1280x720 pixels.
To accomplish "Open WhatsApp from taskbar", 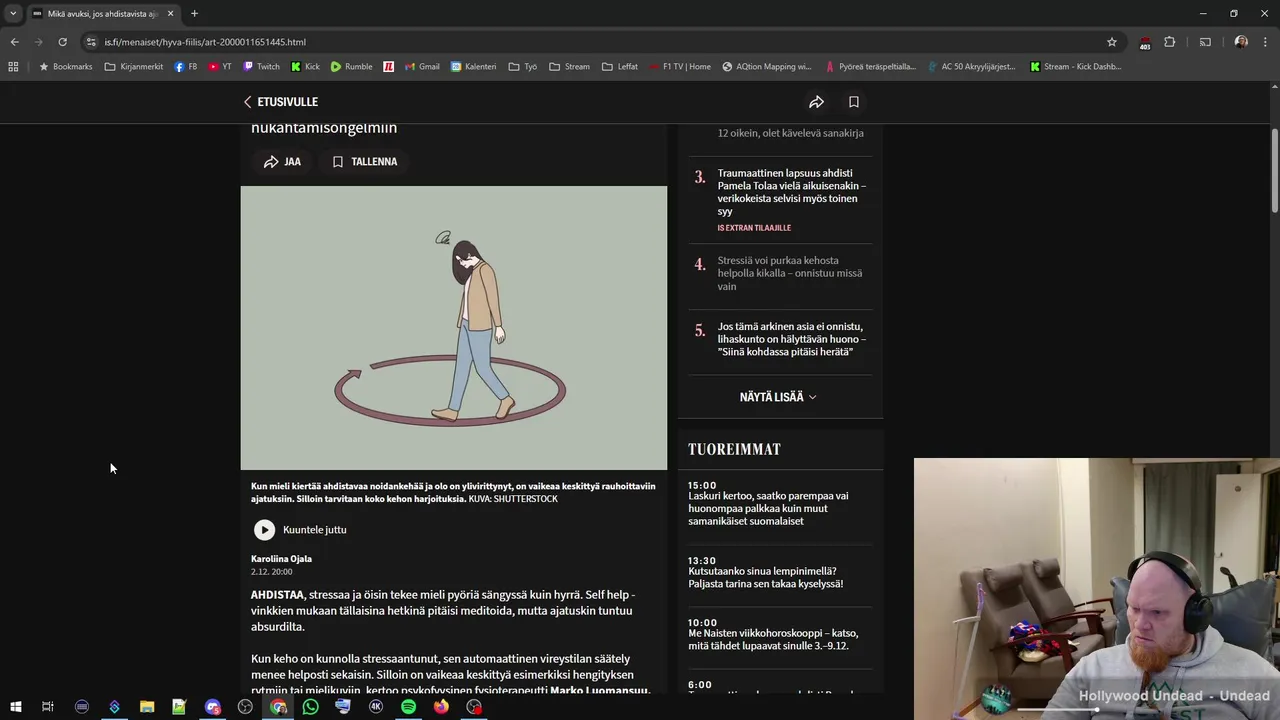I will coord(311,707).
